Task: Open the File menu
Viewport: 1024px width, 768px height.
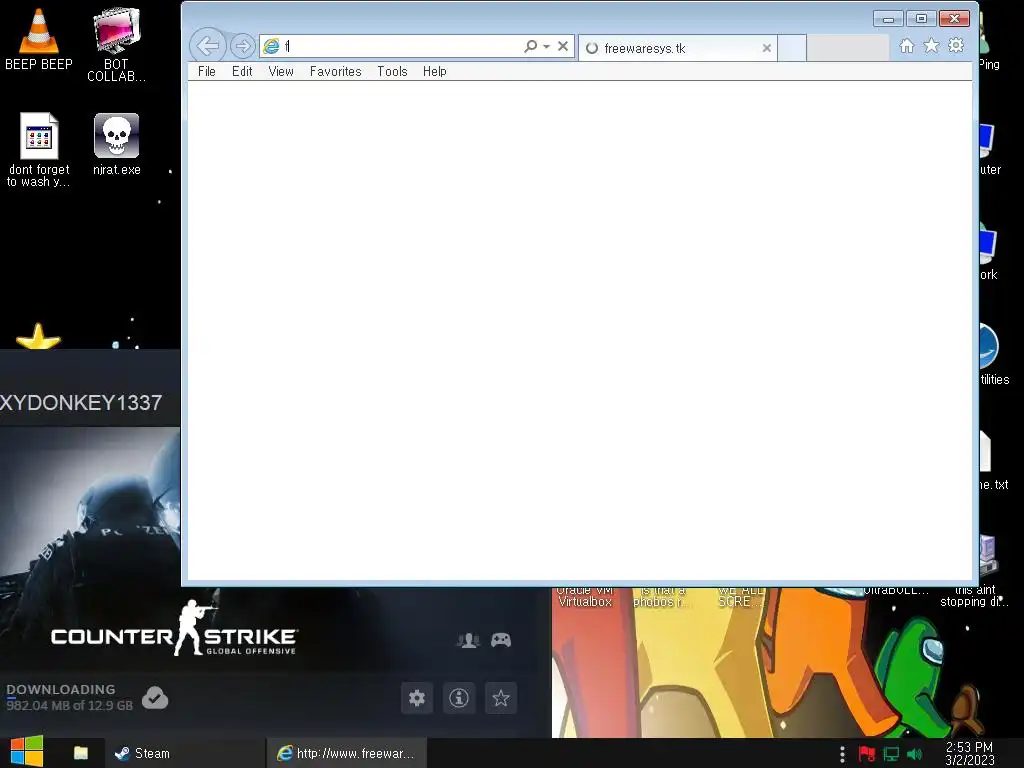Action: [206, 71]
